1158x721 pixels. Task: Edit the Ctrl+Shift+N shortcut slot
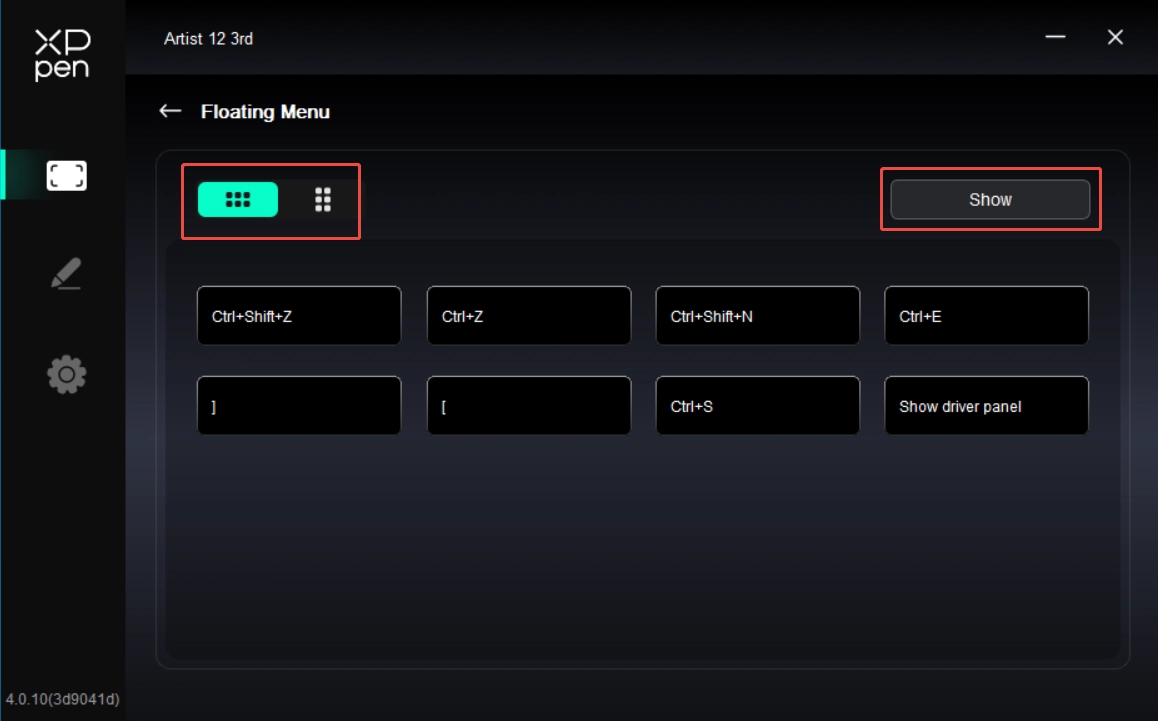757,316
